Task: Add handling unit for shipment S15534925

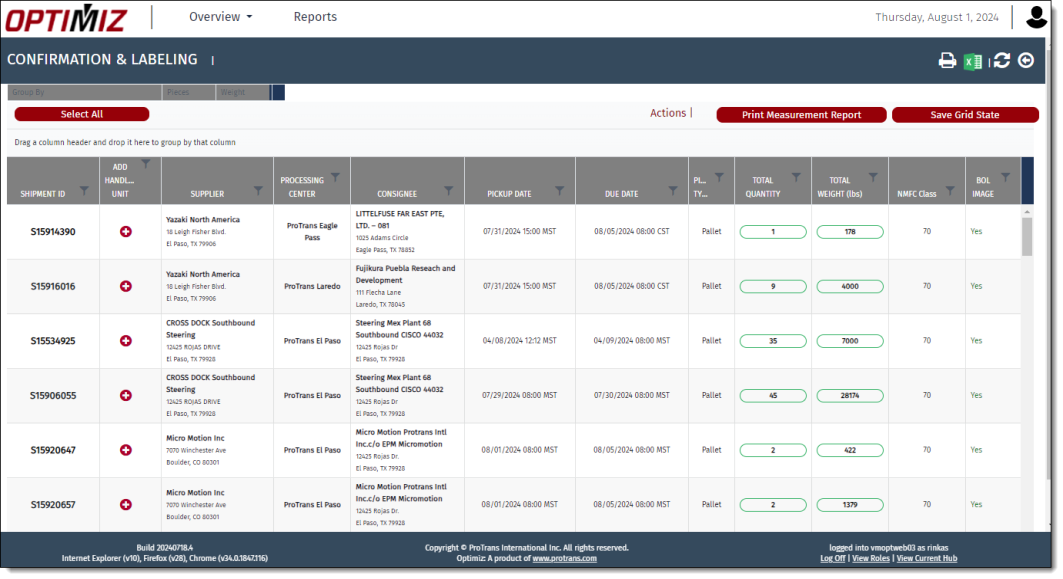Action: pyautogui.click(x=126, y=341)
